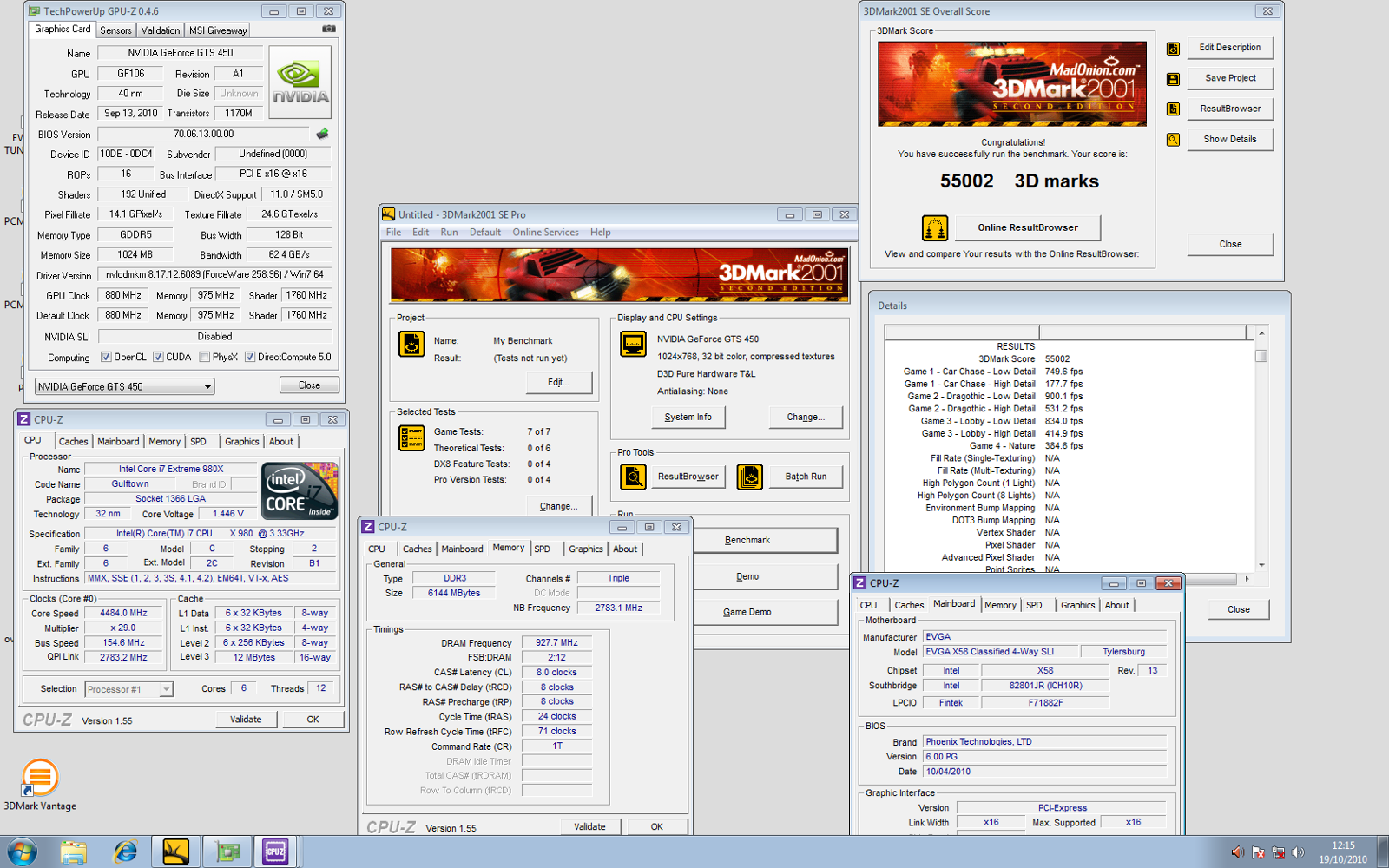The width and height of the screenshot is (1389, 868).
Task: Toggle the DirectCompute 5.0 checkbox
Action: click(250, 357)
